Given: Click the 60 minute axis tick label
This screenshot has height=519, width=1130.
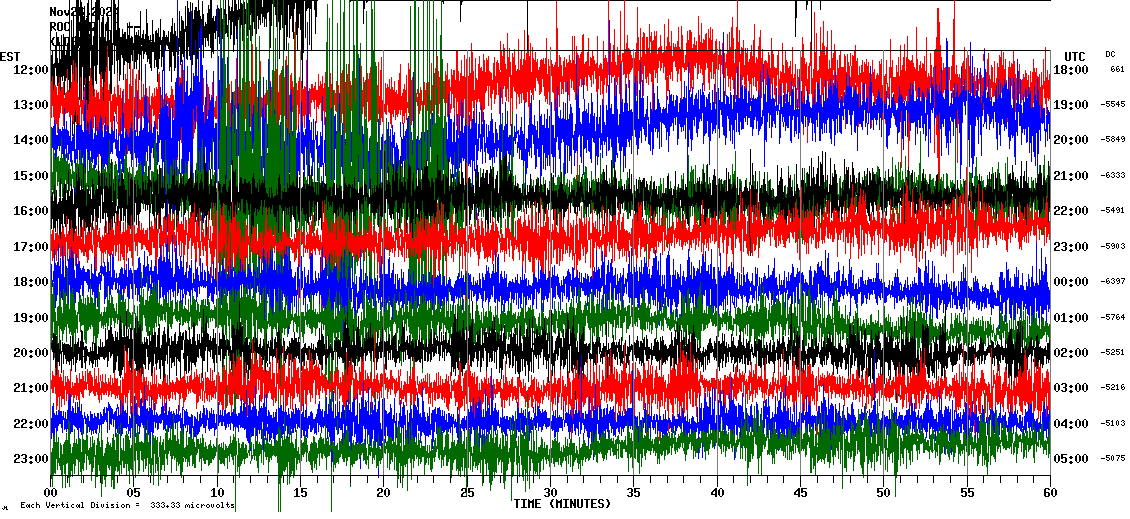Looking at the screenshot, I should (x=1050, y=493).
